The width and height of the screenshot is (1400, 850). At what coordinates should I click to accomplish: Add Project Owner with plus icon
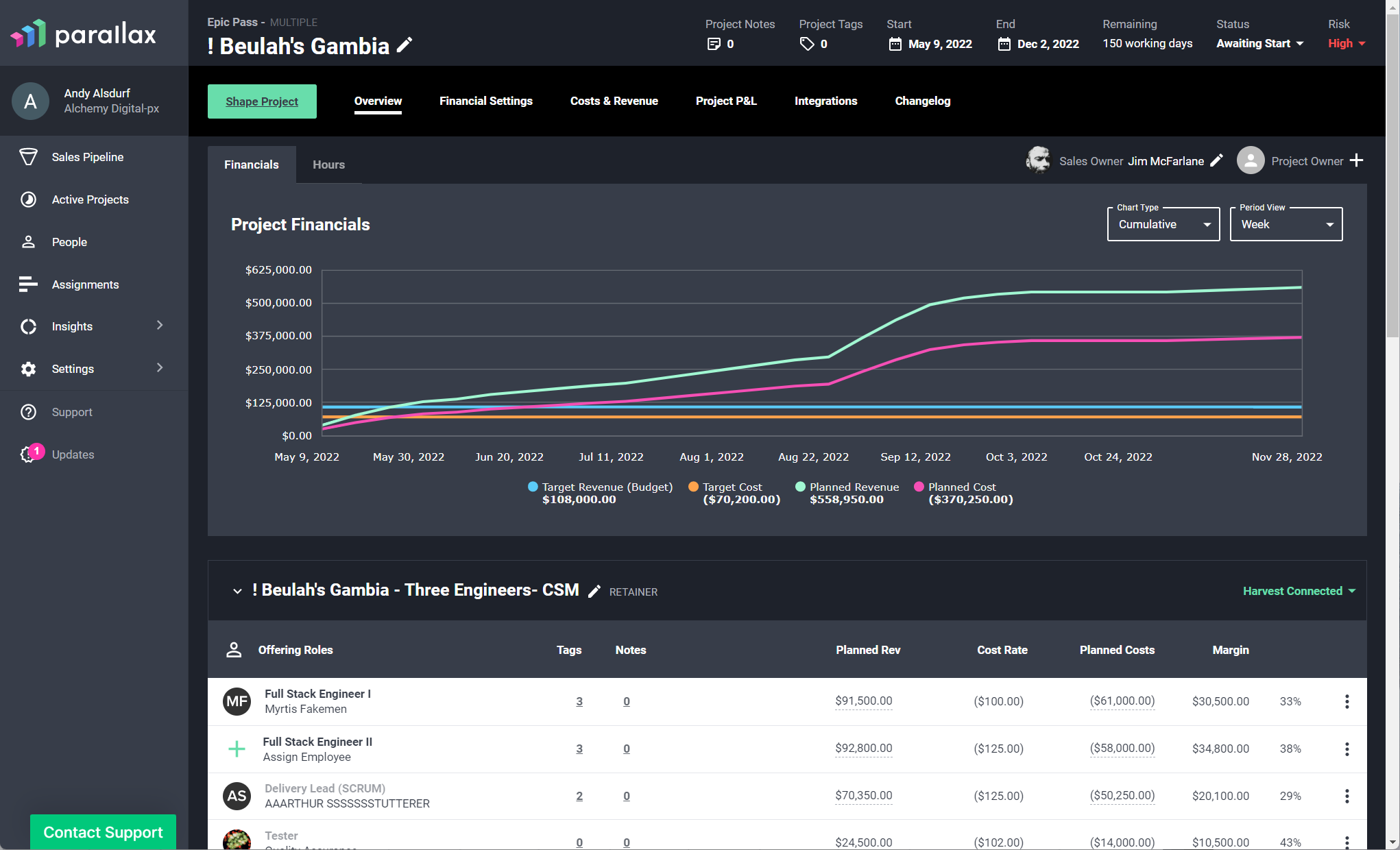(1356, 160)
